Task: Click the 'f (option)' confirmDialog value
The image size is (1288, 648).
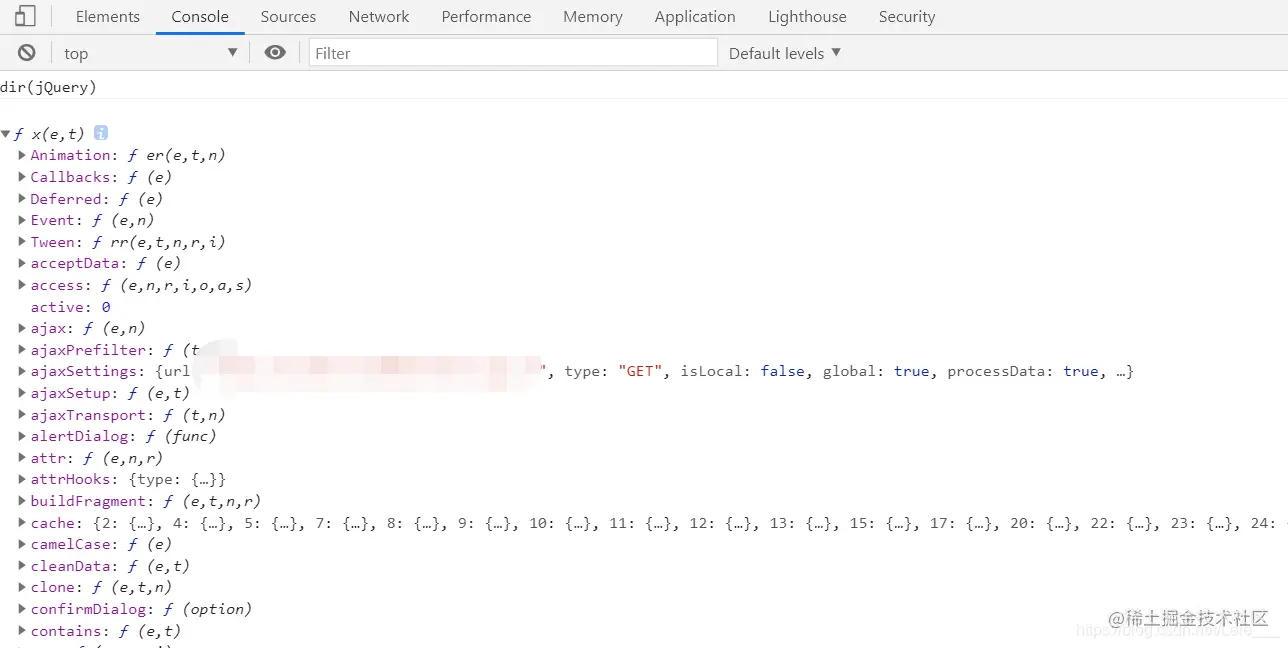Action: tap(208, 609)
